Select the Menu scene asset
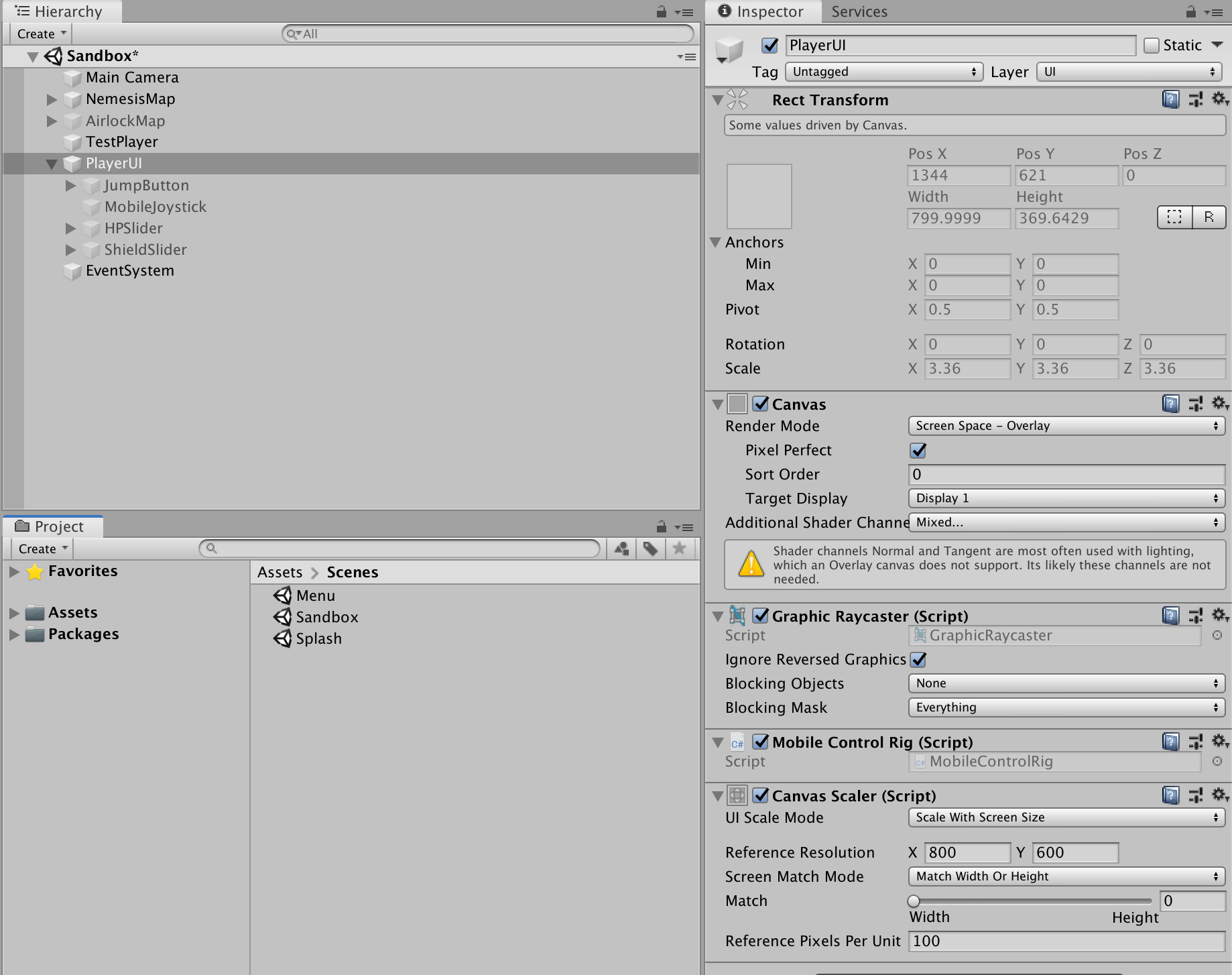 pos(304,595)
